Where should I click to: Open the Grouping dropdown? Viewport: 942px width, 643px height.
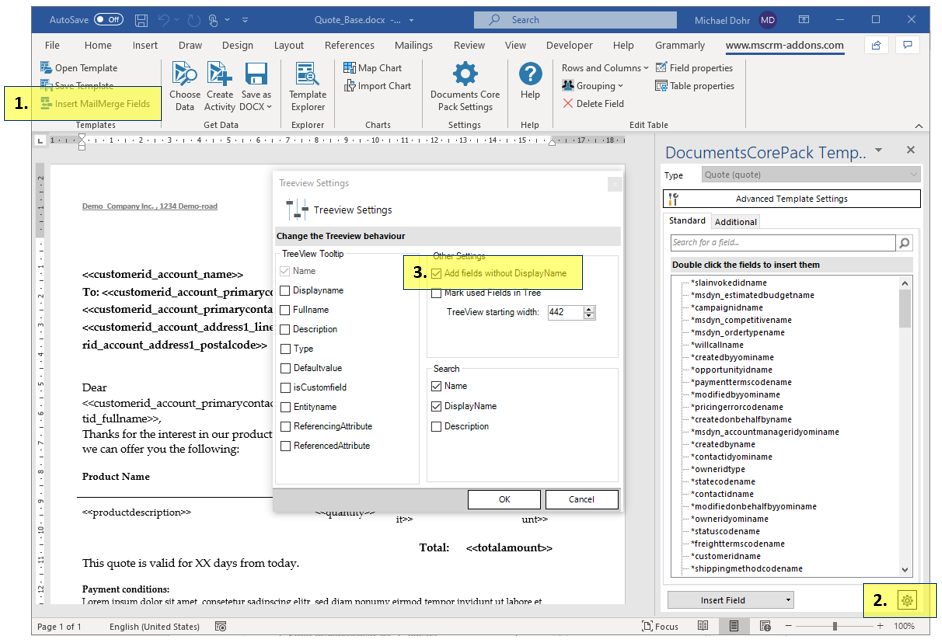[592, 86]
